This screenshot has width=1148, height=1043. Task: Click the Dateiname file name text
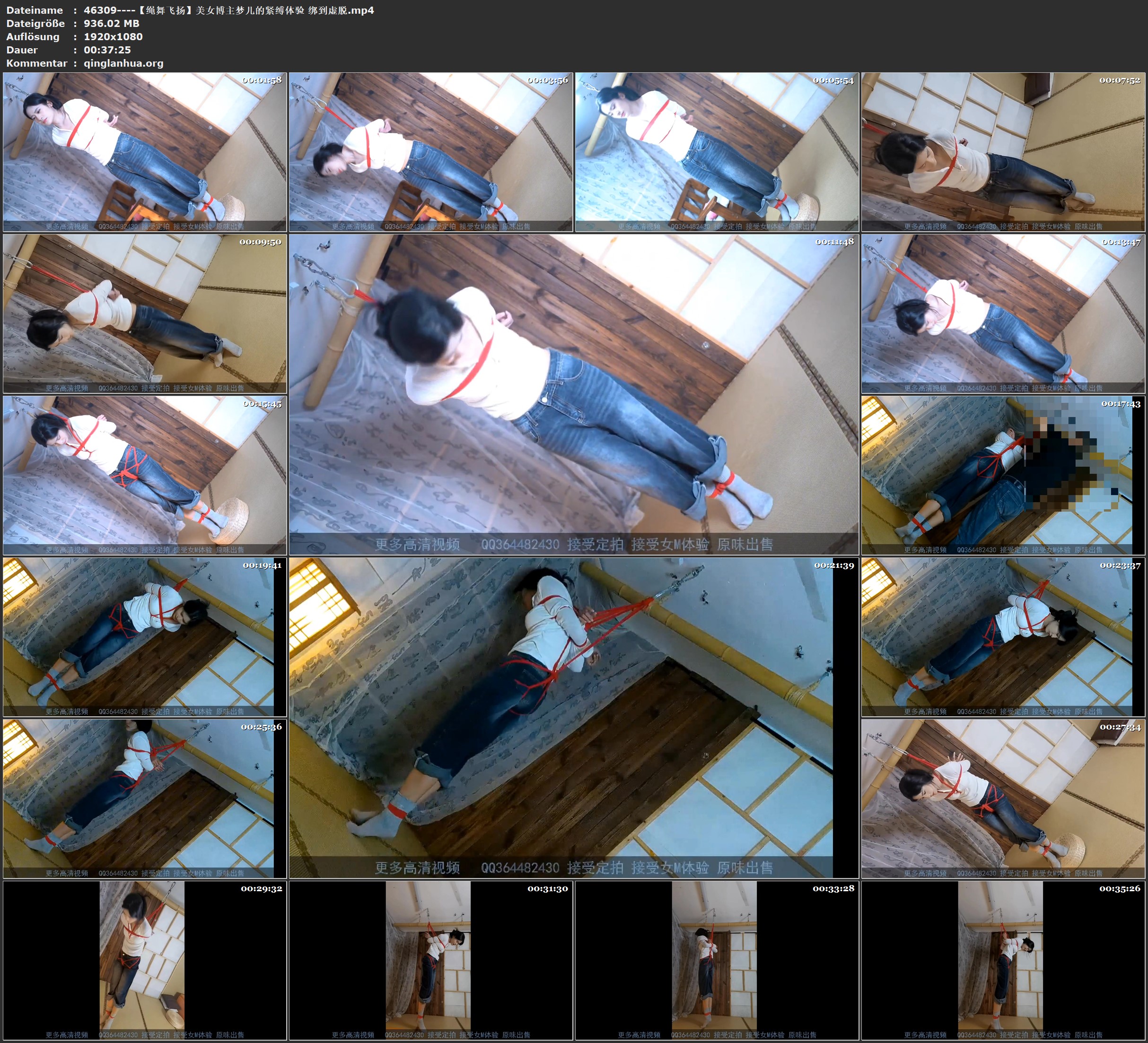pos(228,10)
